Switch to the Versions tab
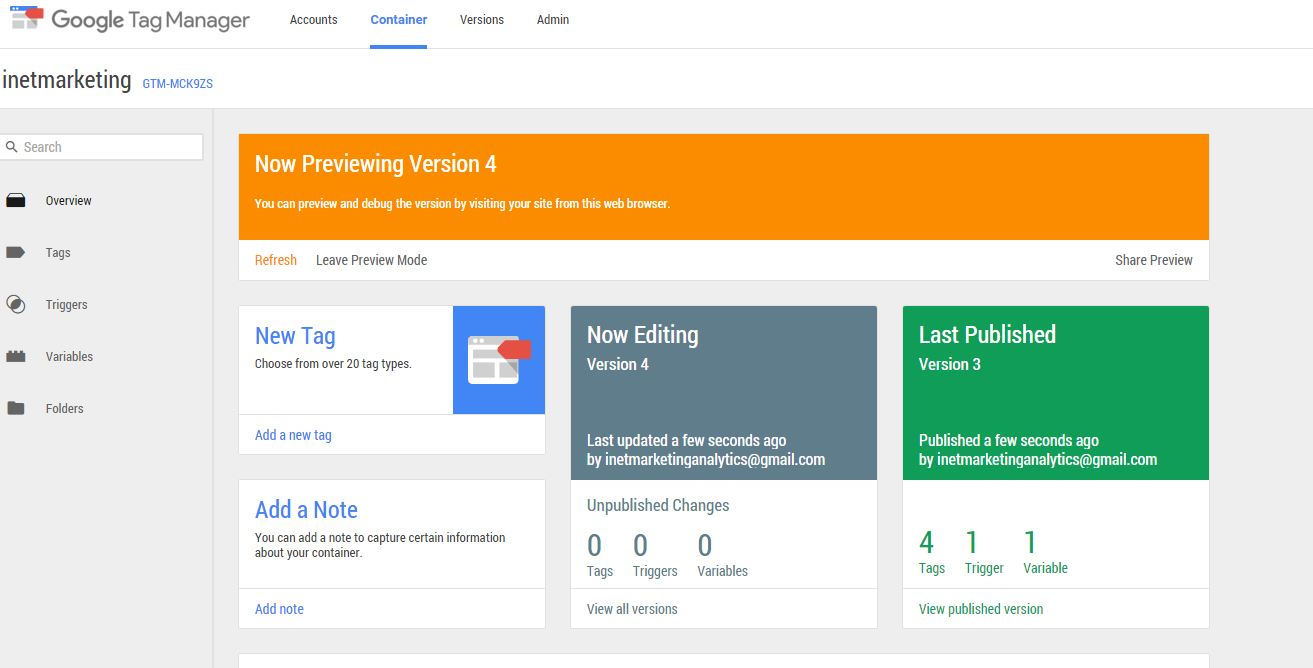This screenshot has height=668, width=1313. point(482,20)
